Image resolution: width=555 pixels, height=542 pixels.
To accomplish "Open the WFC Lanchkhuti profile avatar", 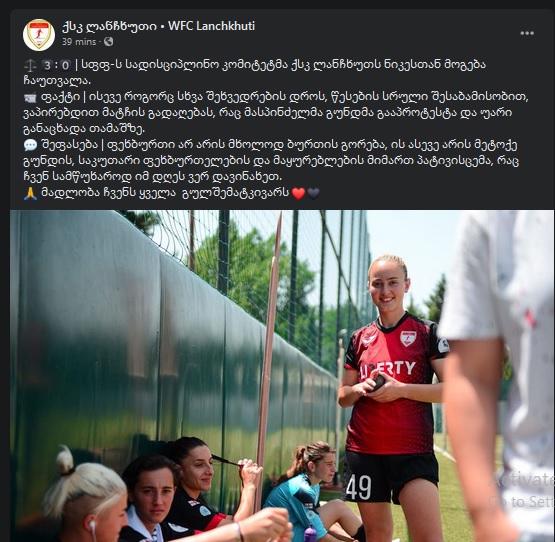I will 39,34.
